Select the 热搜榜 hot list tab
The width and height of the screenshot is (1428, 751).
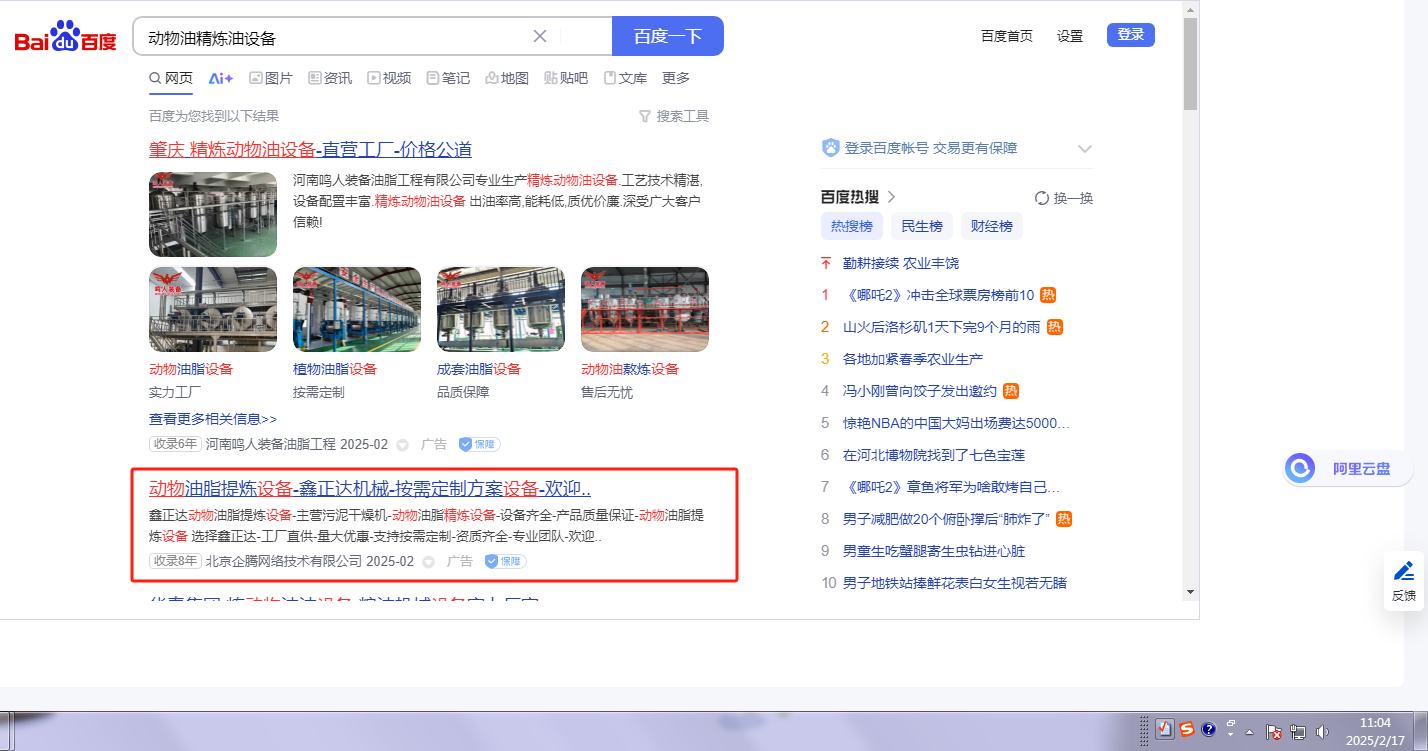tap(852, 226)
